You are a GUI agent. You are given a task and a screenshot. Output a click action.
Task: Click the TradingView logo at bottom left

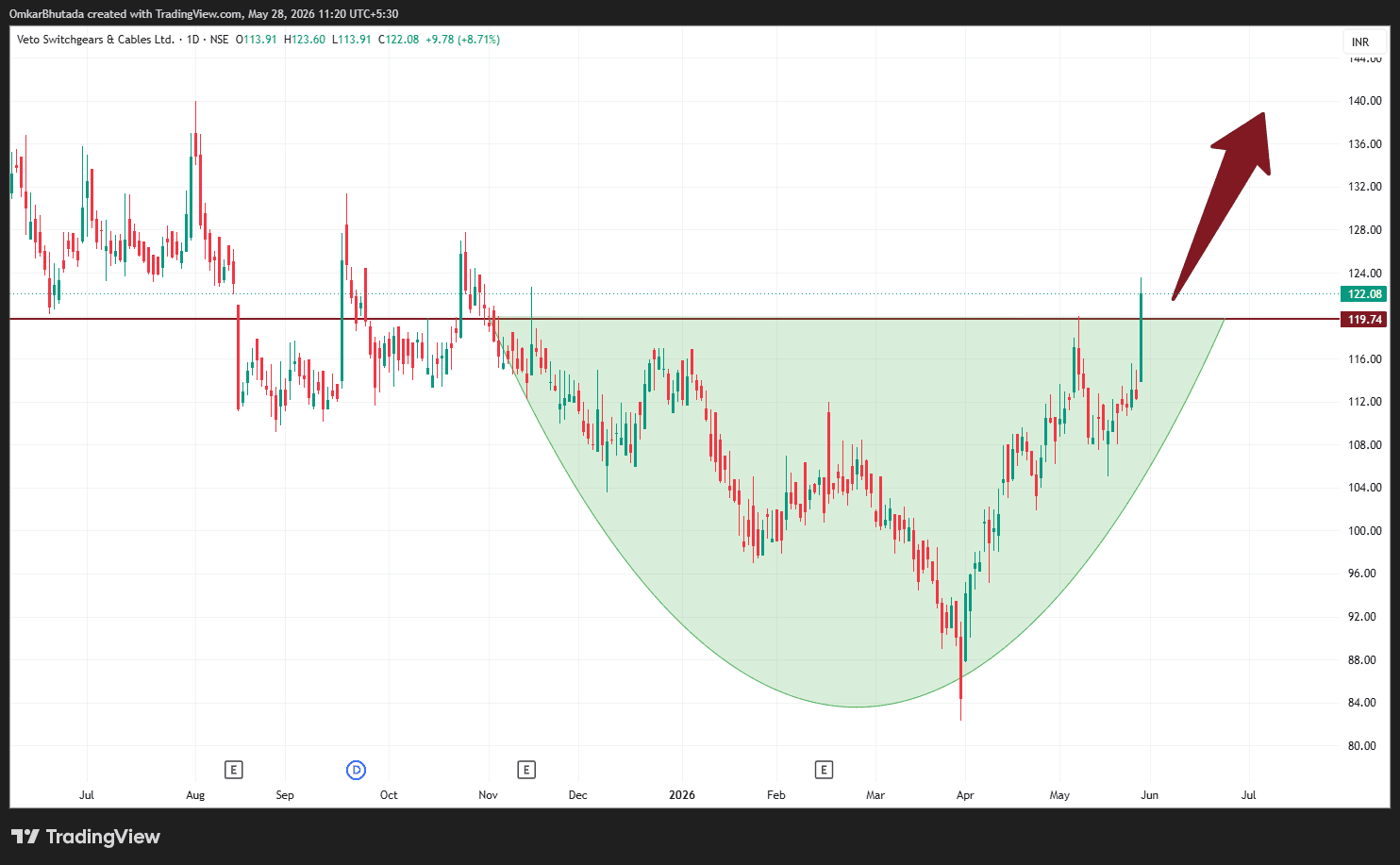[85, 837]
